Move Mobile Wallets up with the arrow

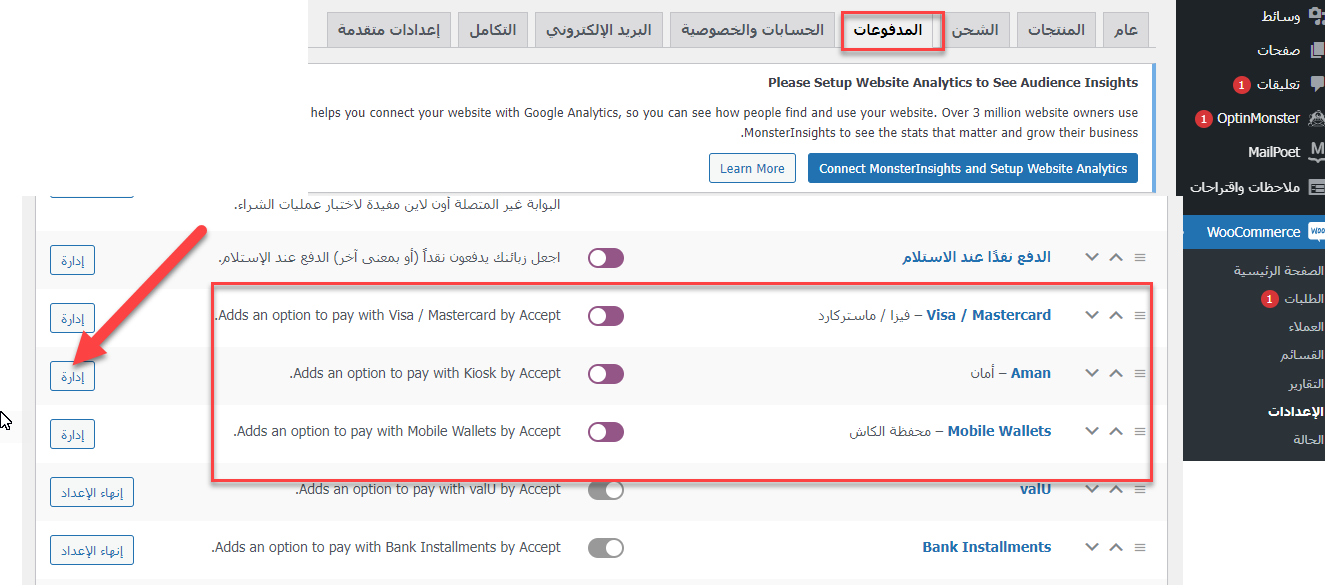coord(1116,432)
